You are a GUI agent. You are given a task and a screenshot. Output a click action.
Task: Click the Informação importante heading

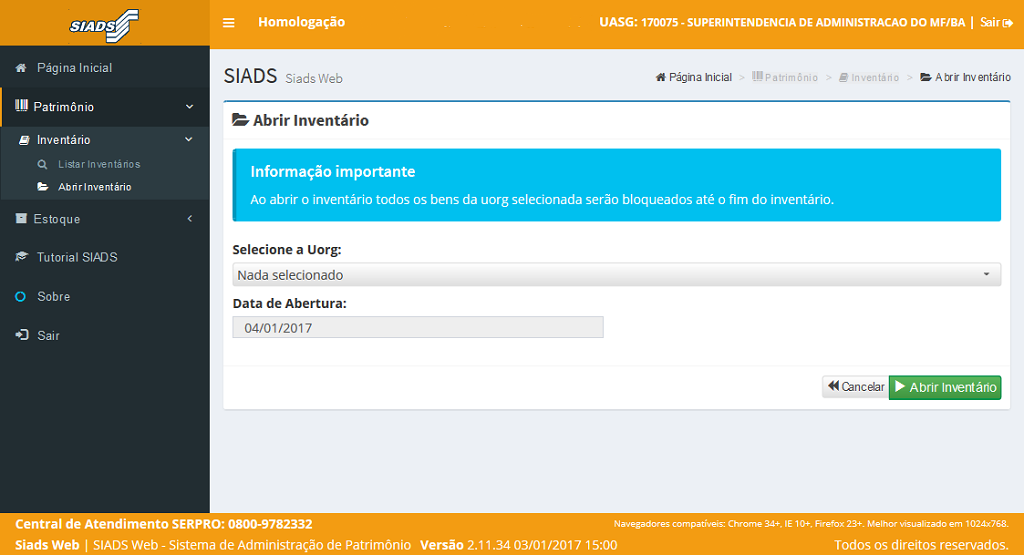pyautogui.click(x=332, y=171)
